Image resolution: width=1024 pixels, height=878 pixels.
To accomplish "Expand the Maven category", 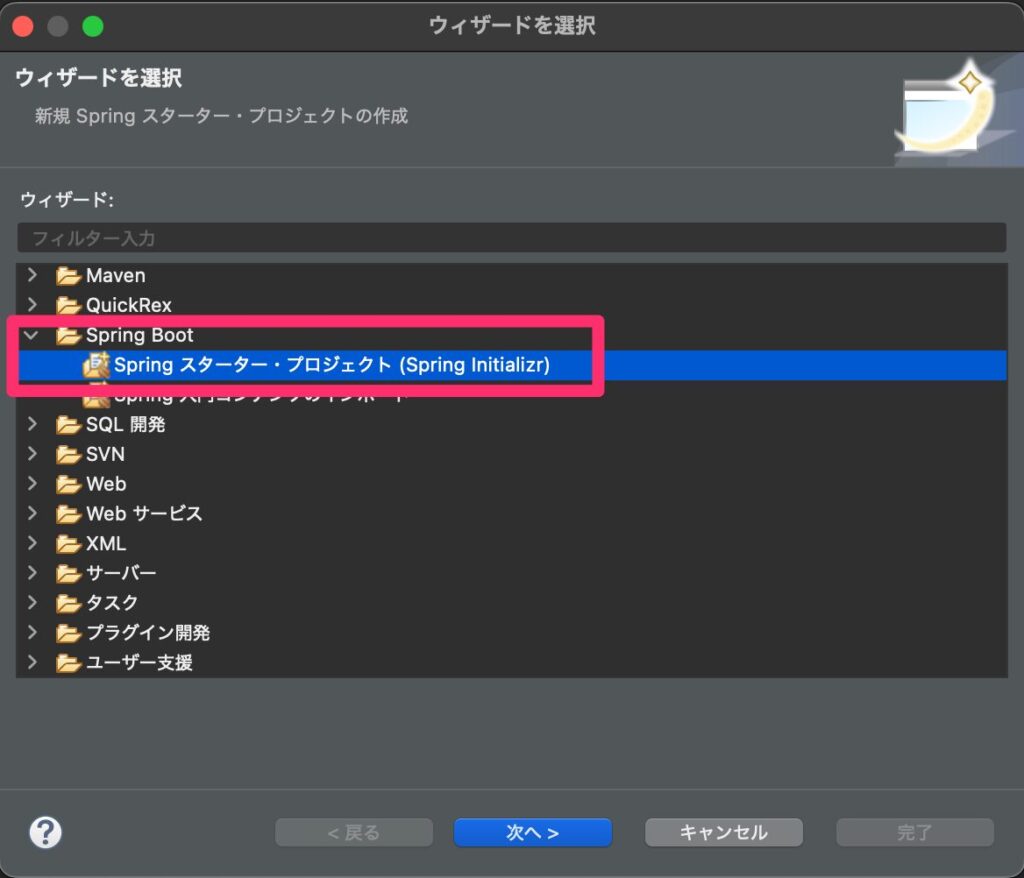I will [x=32, y=275].
